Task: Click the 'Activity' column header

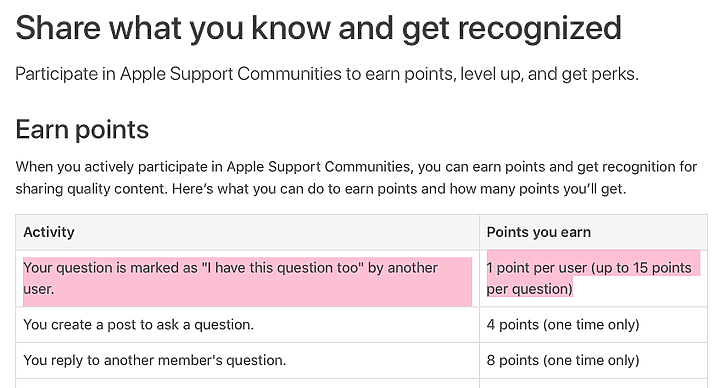Action: tap(49, 232)
